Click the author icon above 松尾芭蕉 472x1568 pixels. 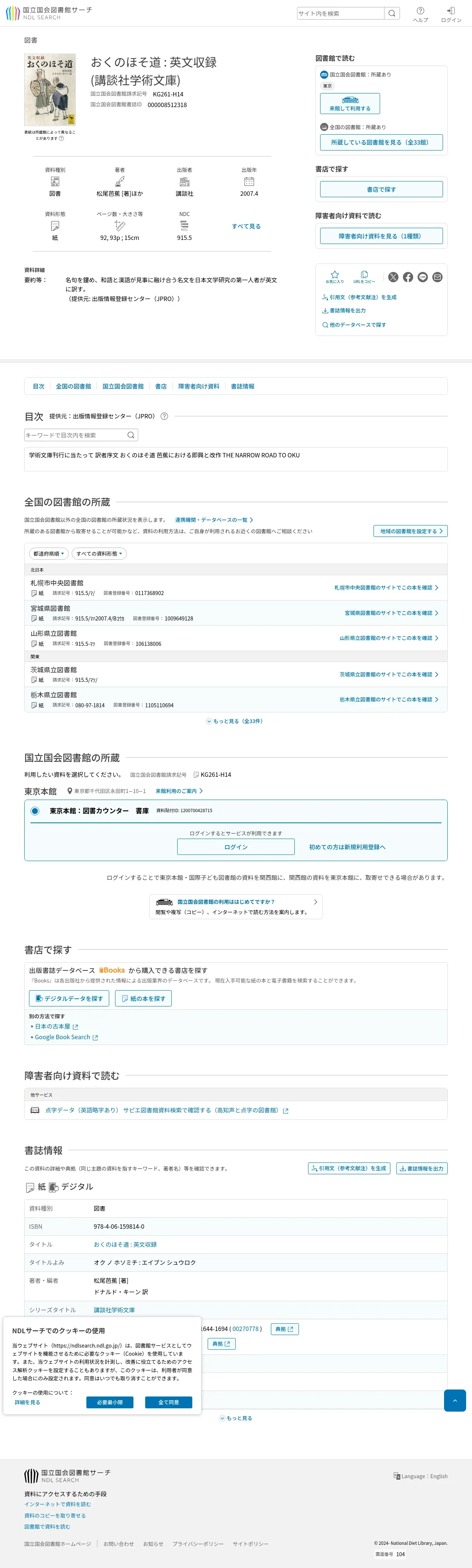[120, 181]
